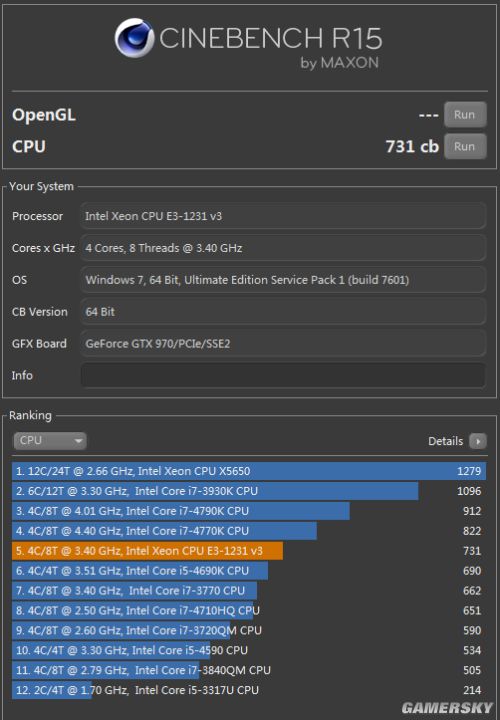The image size is (500, 720).
Task: Click the GFX Board GeForce GTX 970 field
Action: point(283,344)
